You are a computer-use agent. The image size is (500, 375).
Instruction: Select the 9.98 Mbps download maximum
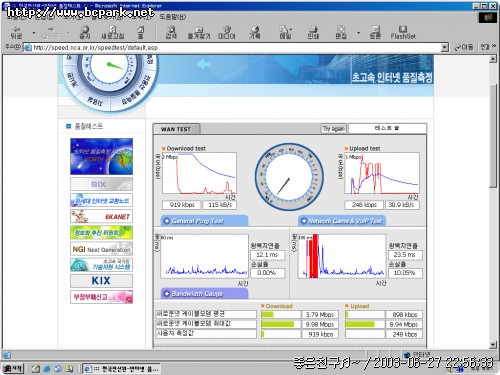(320, 324)
